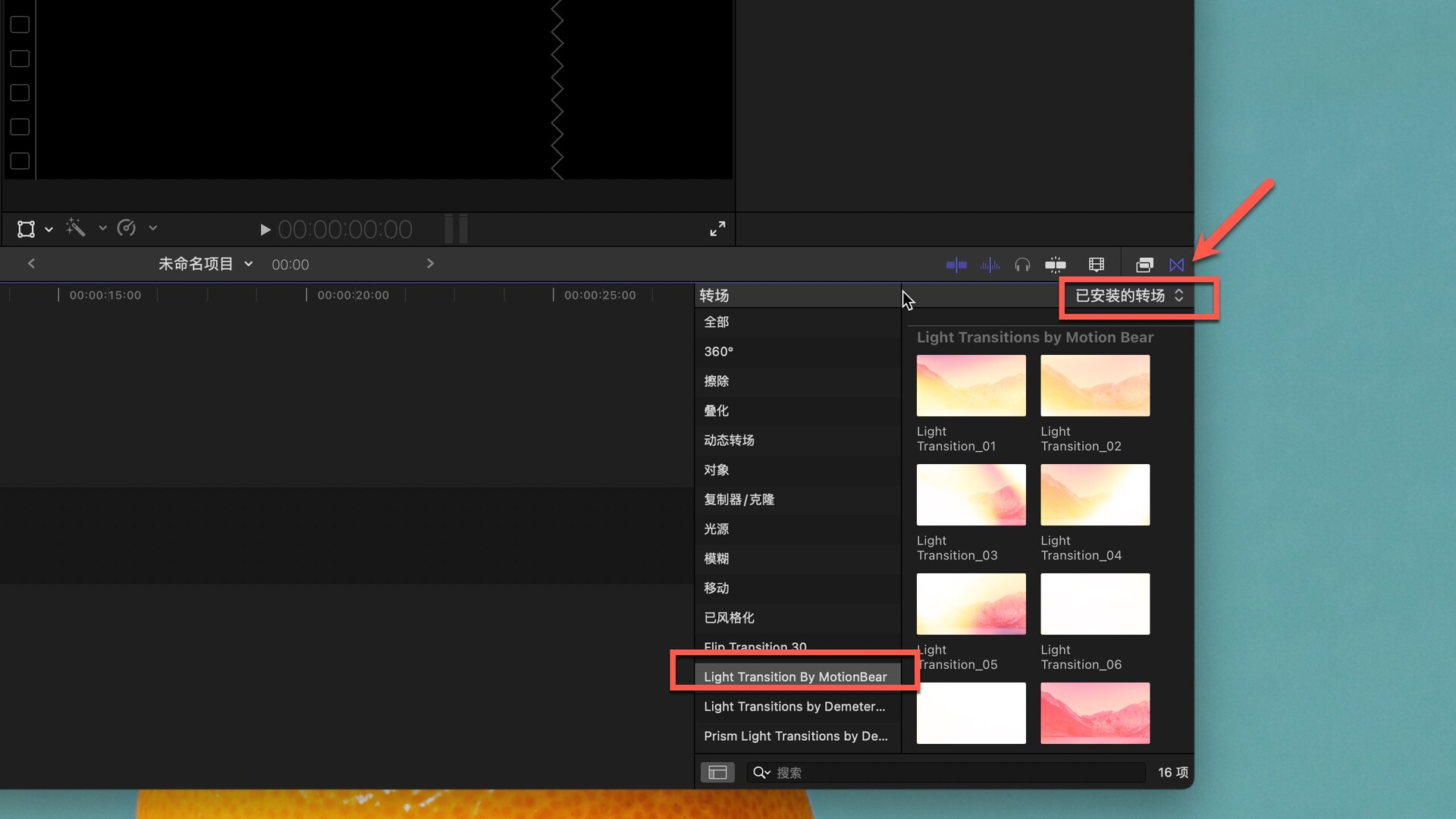
Task: Select the Light Transition_04 thumbnail
Action: [1095, 494]
